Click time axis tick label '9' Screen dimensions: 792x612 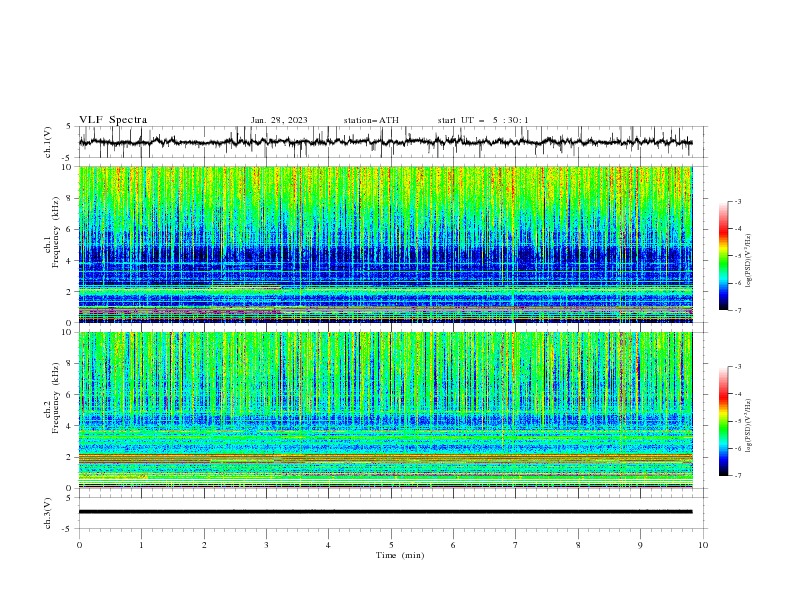(x=640, y=545)
